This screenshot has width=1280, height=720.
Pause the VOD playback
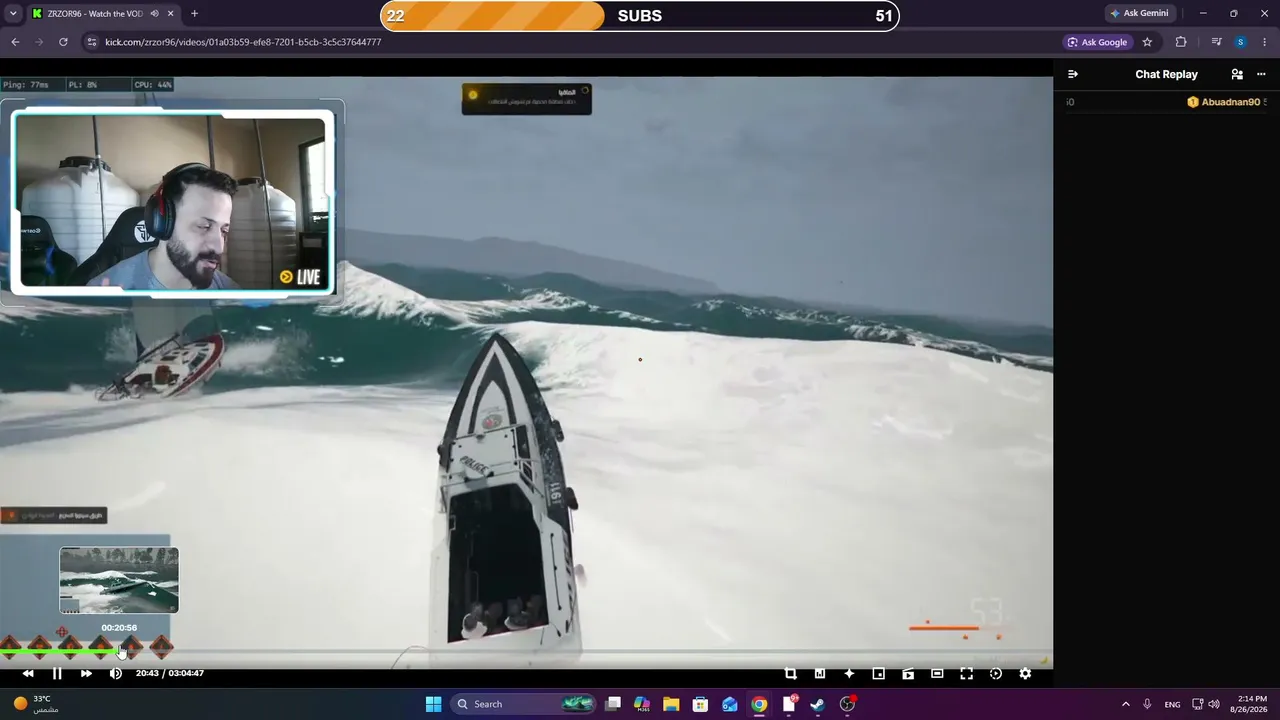tap(57, 673)
